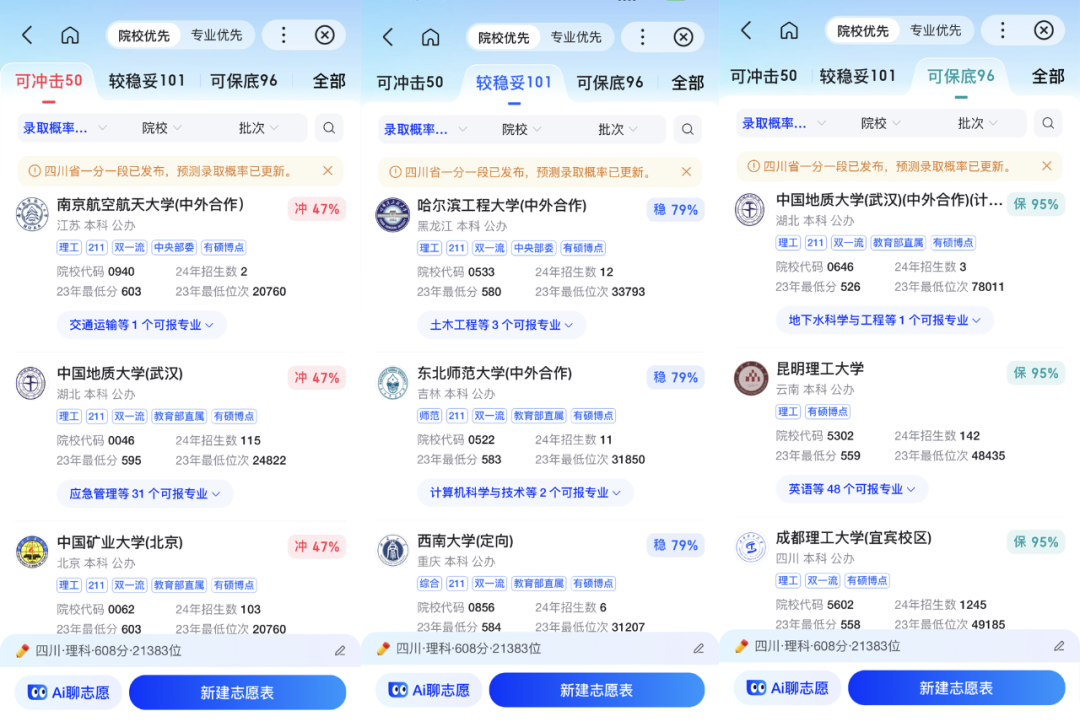
Task: Open 全部 tab in right panel
Action: coord(1048,76)
